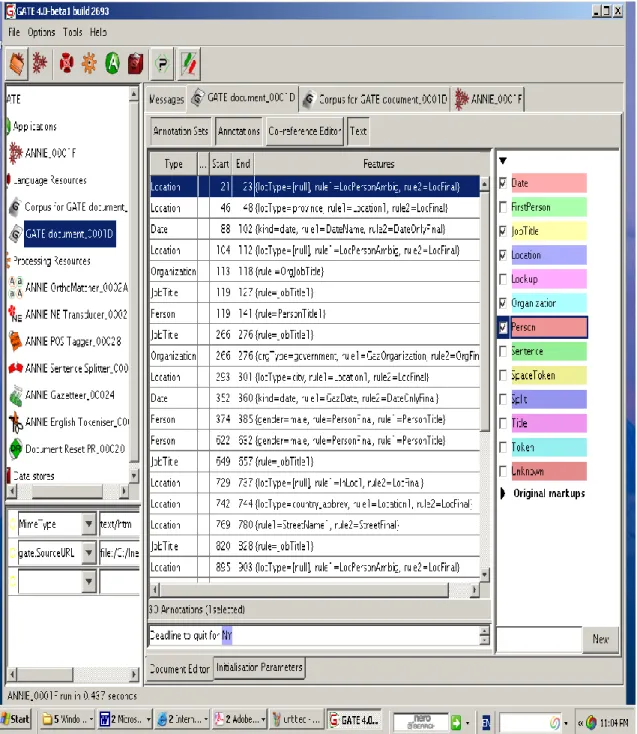Click the Processing Resources node
Image resolution: width=637 pixels, height=734 pixels.
tap(51, 261)
